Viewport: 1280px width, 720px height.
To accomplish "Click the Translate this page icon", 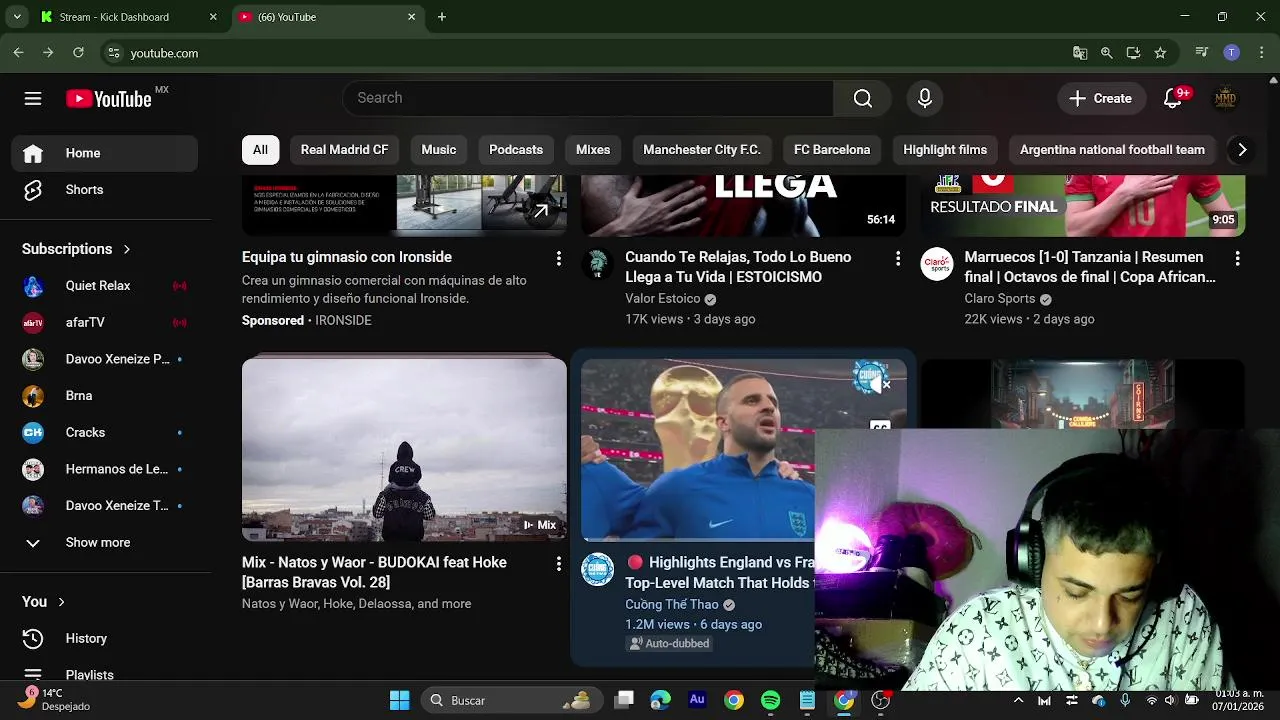I will click(x=1080, y=53).
